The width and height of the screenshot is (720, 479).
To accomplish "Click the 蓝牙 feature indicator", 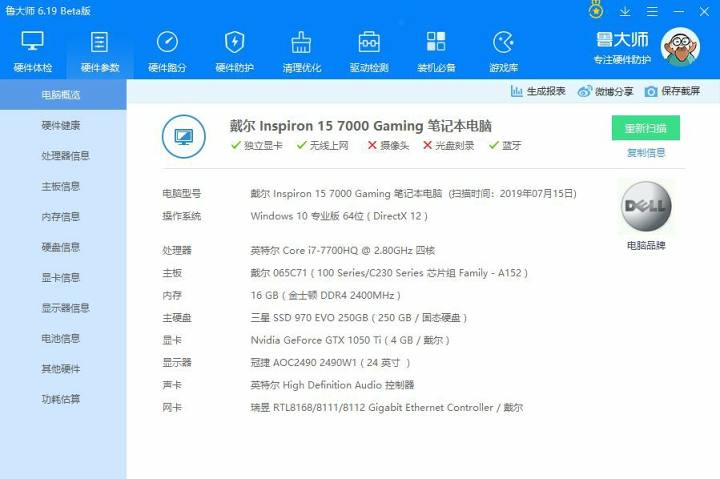I will click(x=505, y=146).
